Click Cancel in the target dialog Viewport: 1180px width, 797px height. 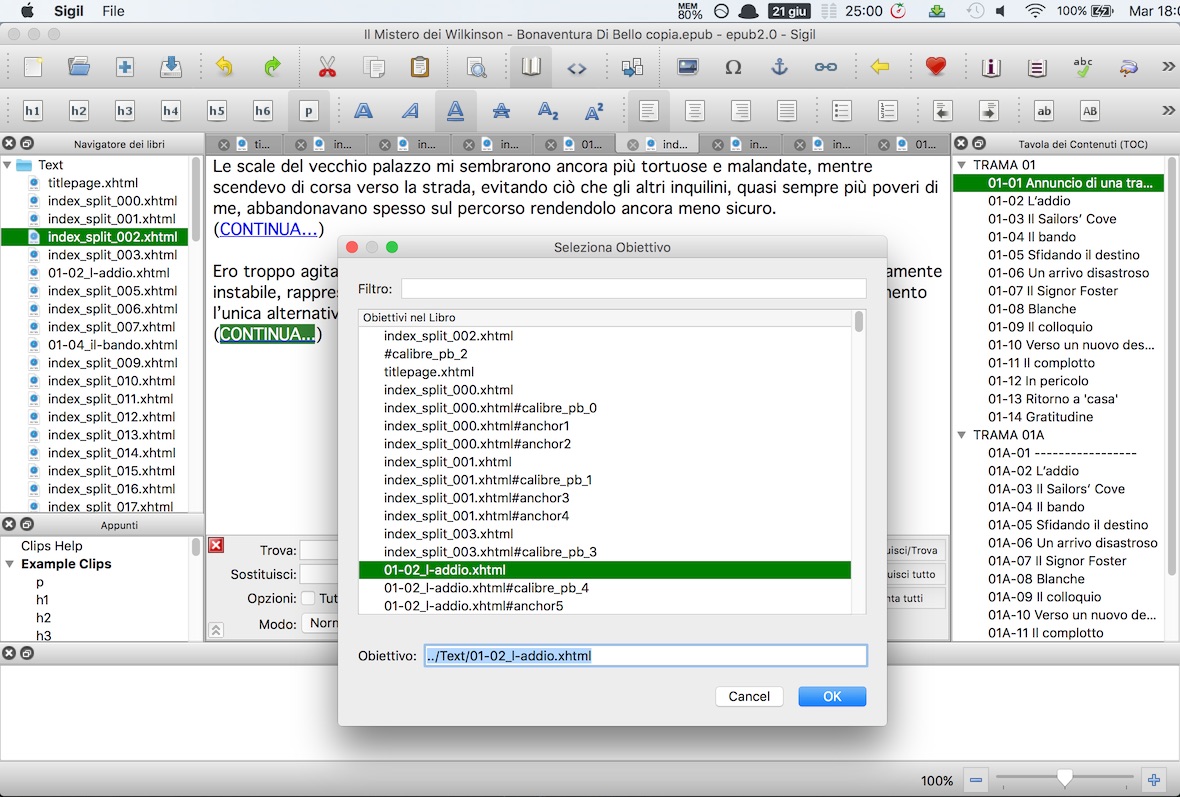click(x=749, y=696)
